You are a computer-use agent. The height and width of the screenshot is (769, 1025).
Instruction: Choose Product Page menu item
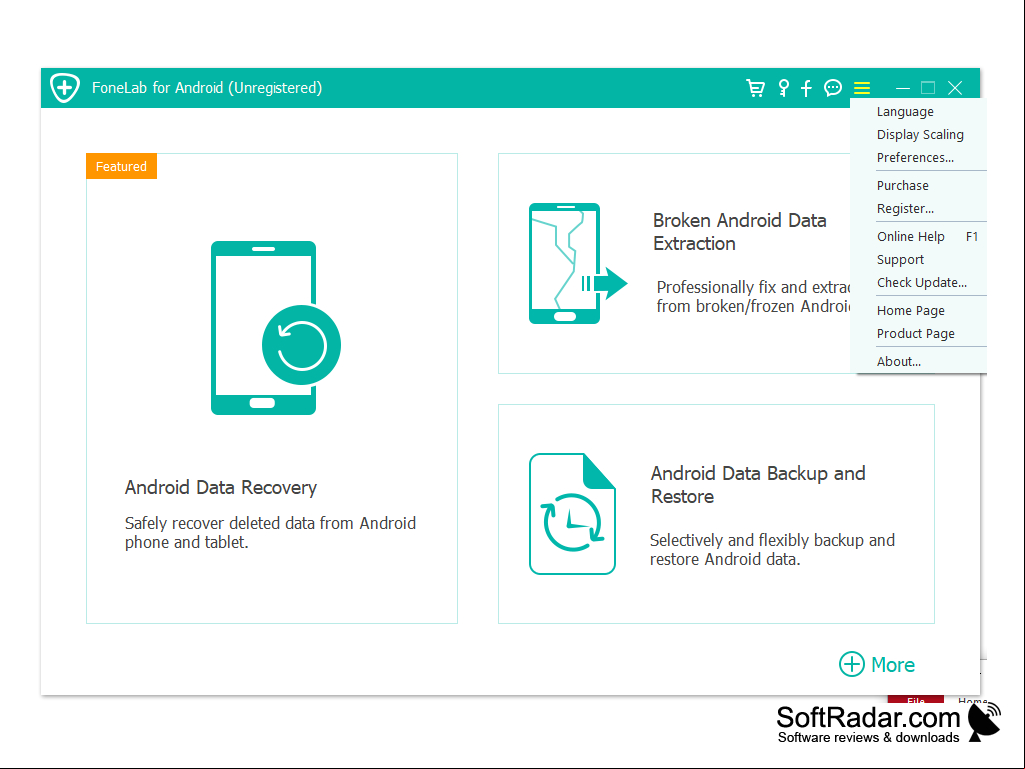[x=918, y=333]
